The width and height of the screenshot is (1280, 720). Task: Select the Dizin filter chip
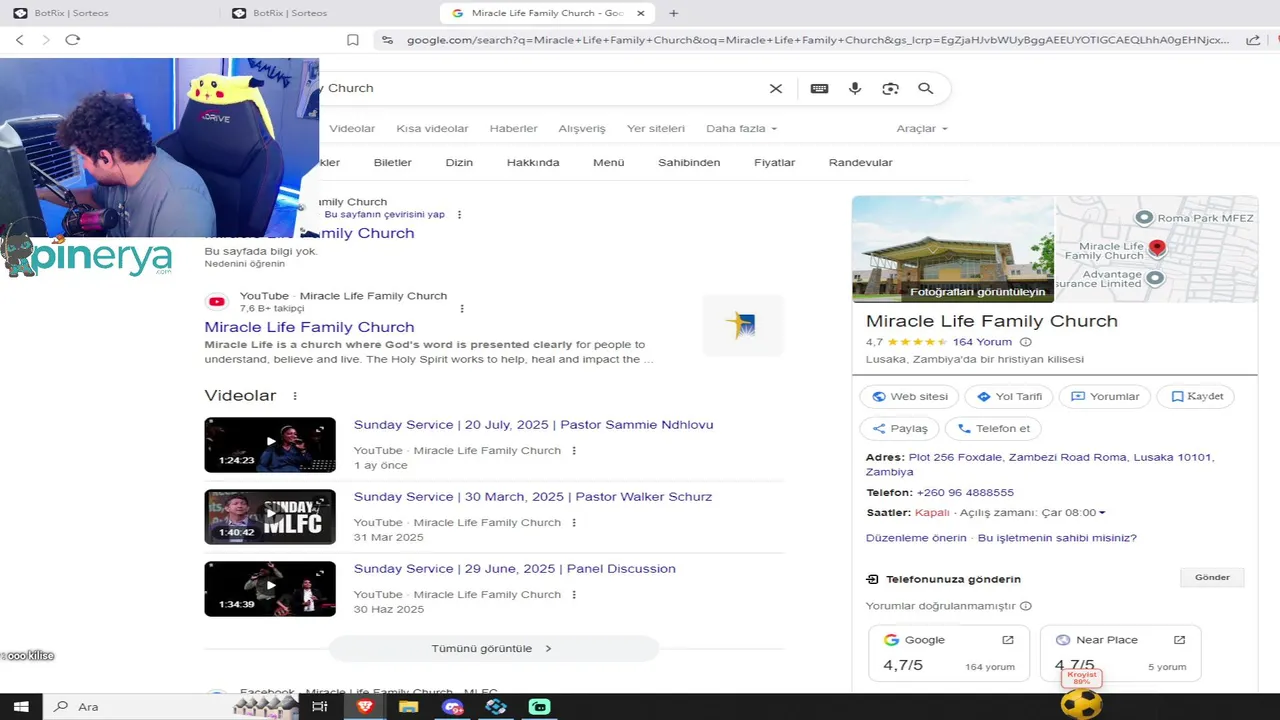[x=459, y=162]
